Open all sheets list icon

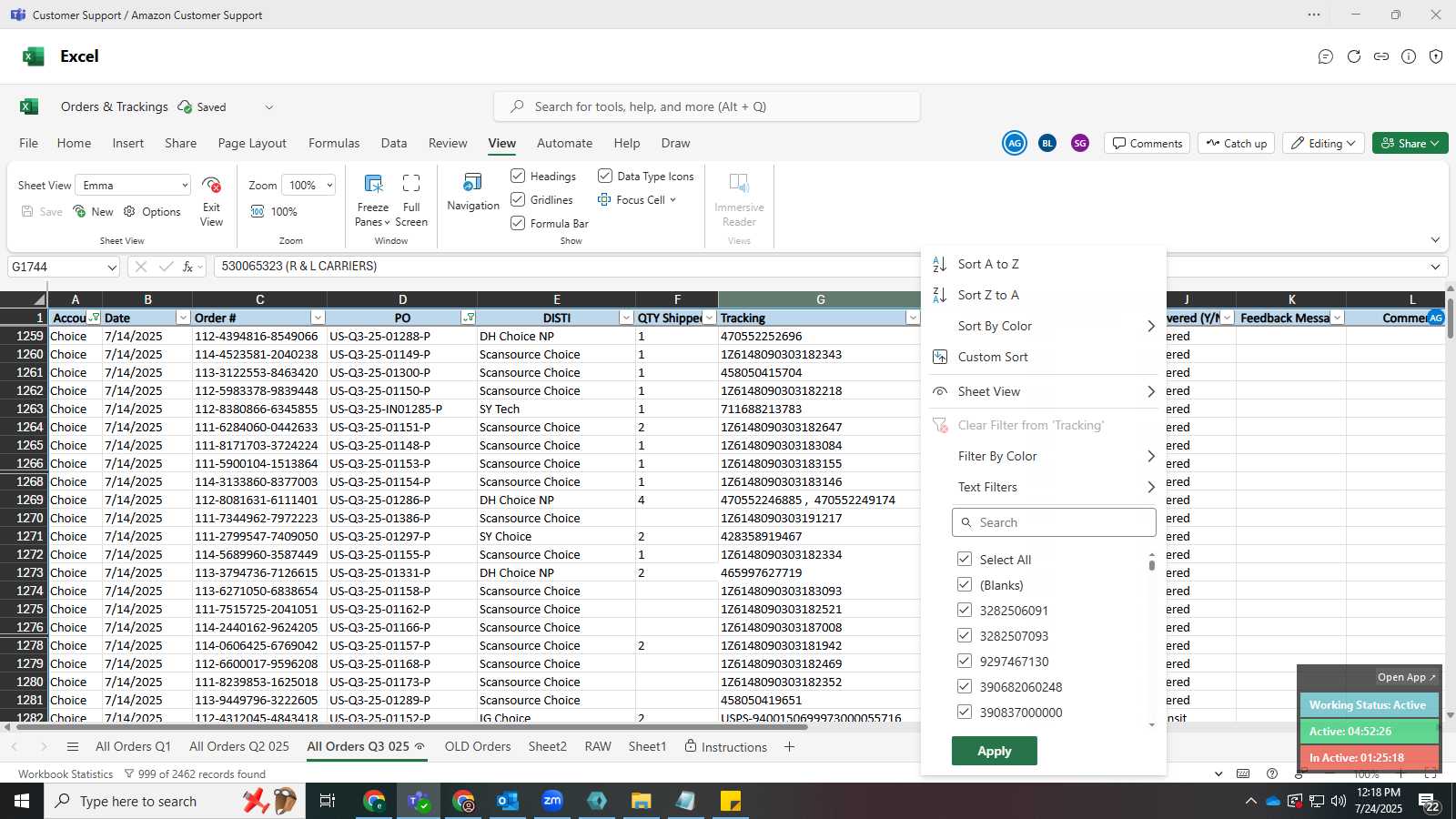click(x=73, y=747)
